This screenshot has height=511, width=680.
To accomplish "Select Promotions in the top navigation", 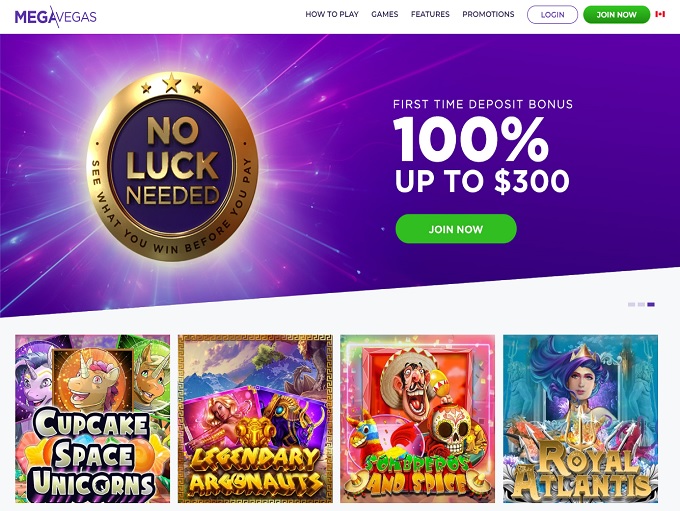I will pyautogui.click(x=488, y=15).
